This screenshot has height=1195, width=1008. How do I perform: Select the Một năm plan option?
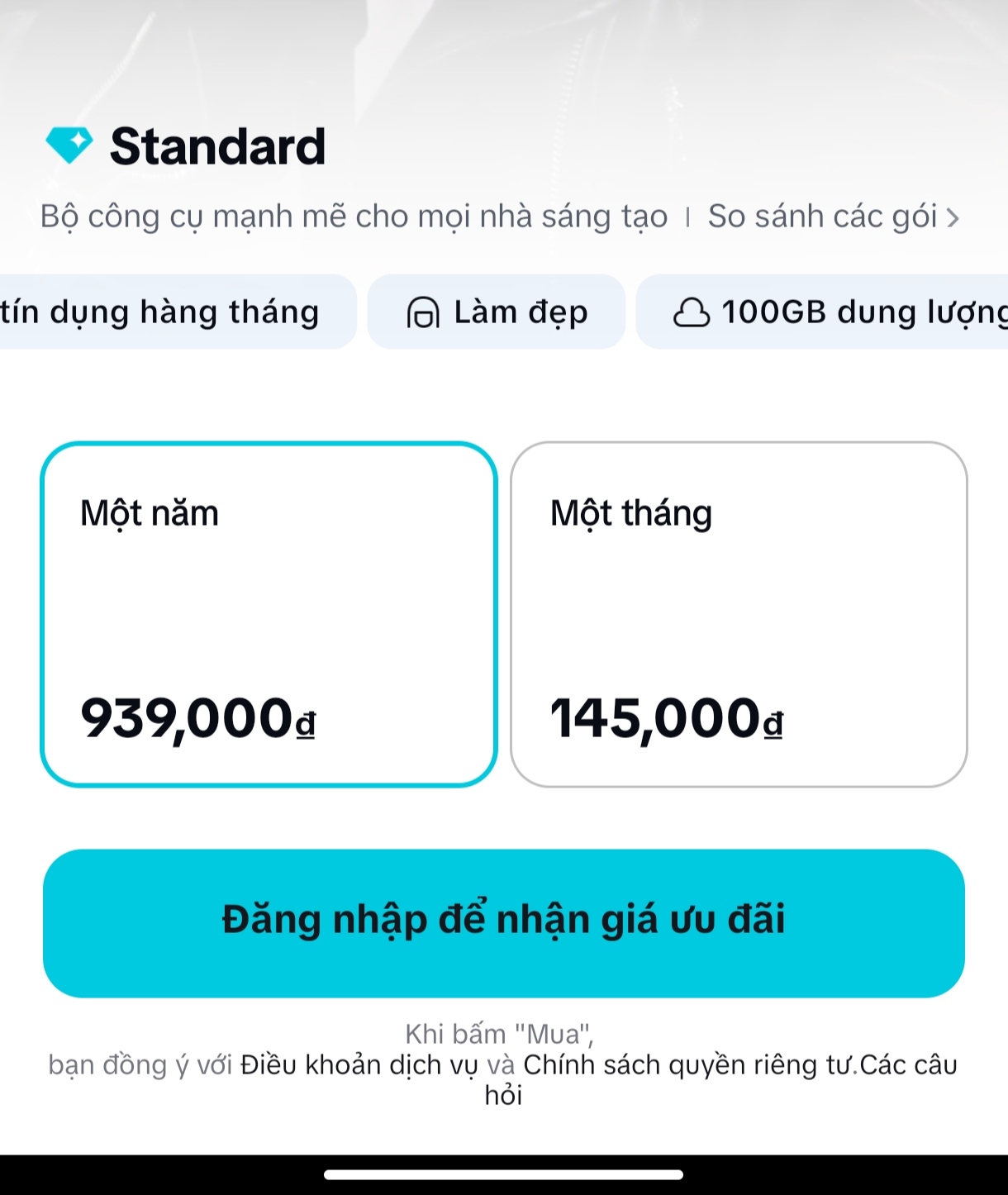[x=269, y=614]
